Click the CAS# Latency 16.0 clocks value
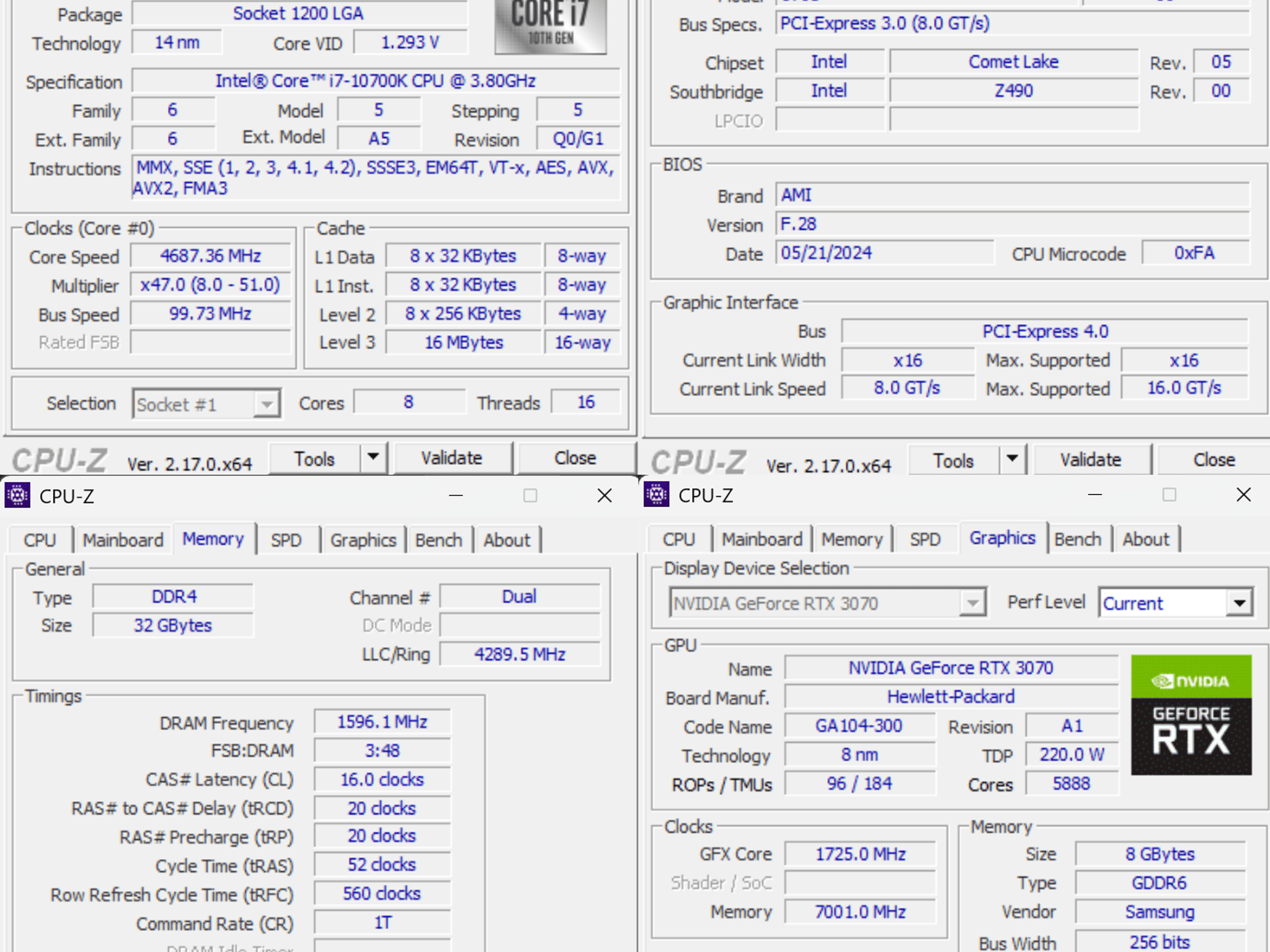The height and width of the screenshot is (952, 1270). 383,780
